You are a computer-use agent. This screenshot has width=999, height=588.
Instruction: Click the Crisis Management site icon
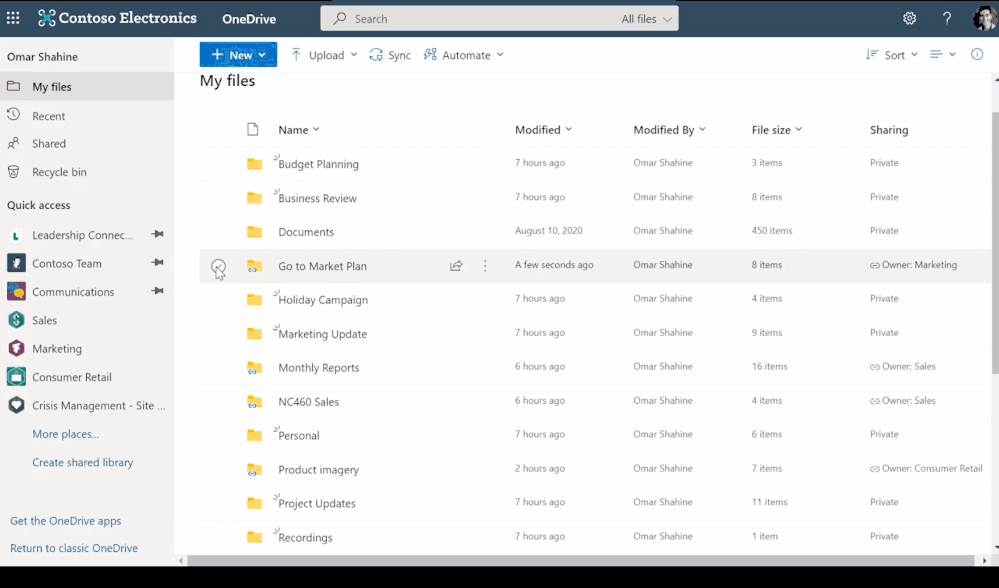coord(16,405)
